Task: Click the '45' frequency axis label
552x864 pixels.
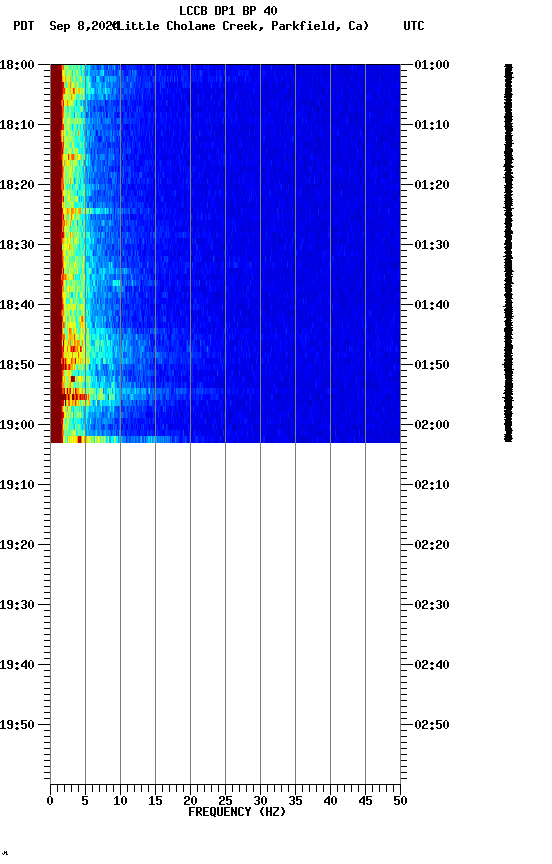Action: pyautogui.click(x=365, y=801)
